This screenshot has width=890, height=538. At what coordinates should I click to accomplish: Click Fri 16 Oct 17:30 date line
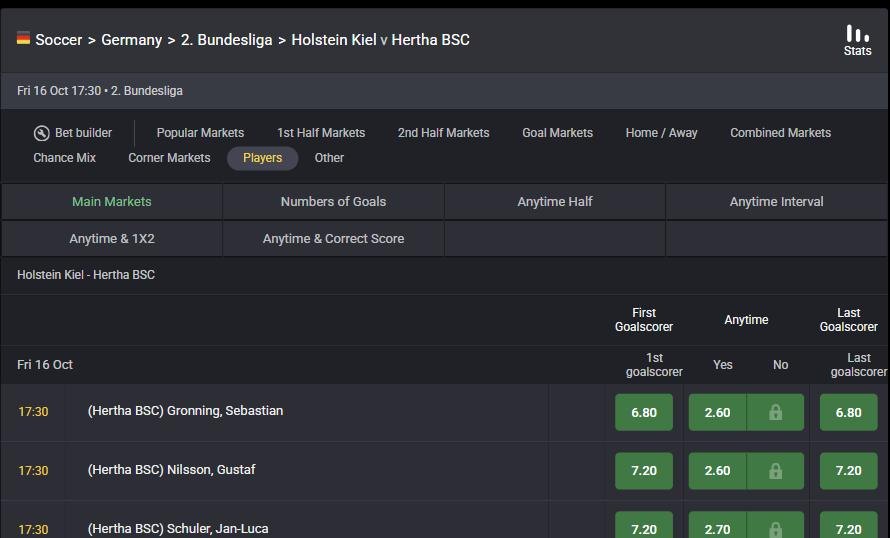[x=100, y=91]
